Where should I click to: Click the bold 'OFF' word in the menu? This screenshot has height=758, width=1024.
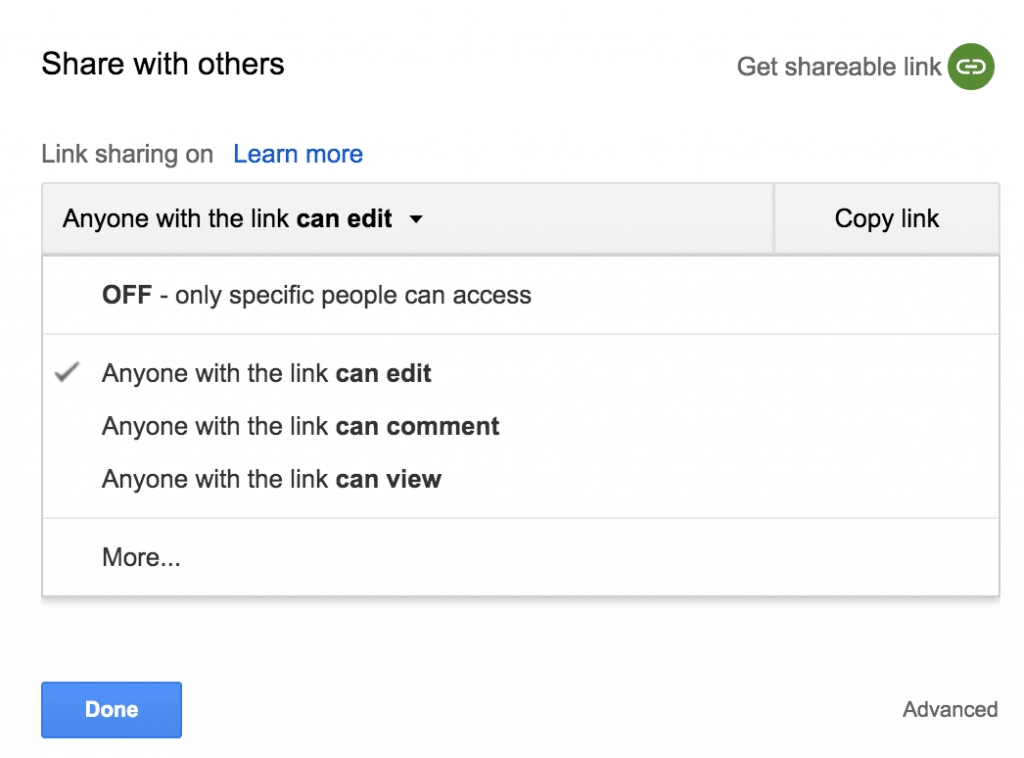(x=127, y=296)
